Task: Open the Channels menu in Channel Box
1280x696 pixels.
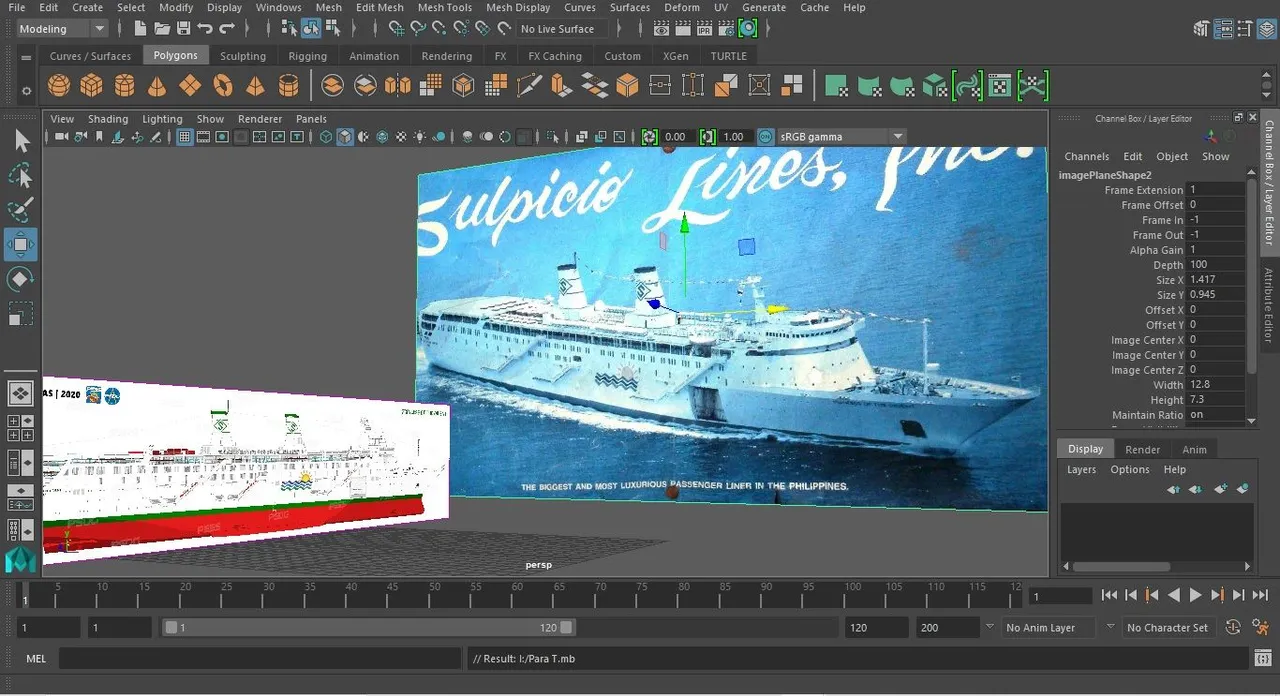Action: [x=1086, y=157]
